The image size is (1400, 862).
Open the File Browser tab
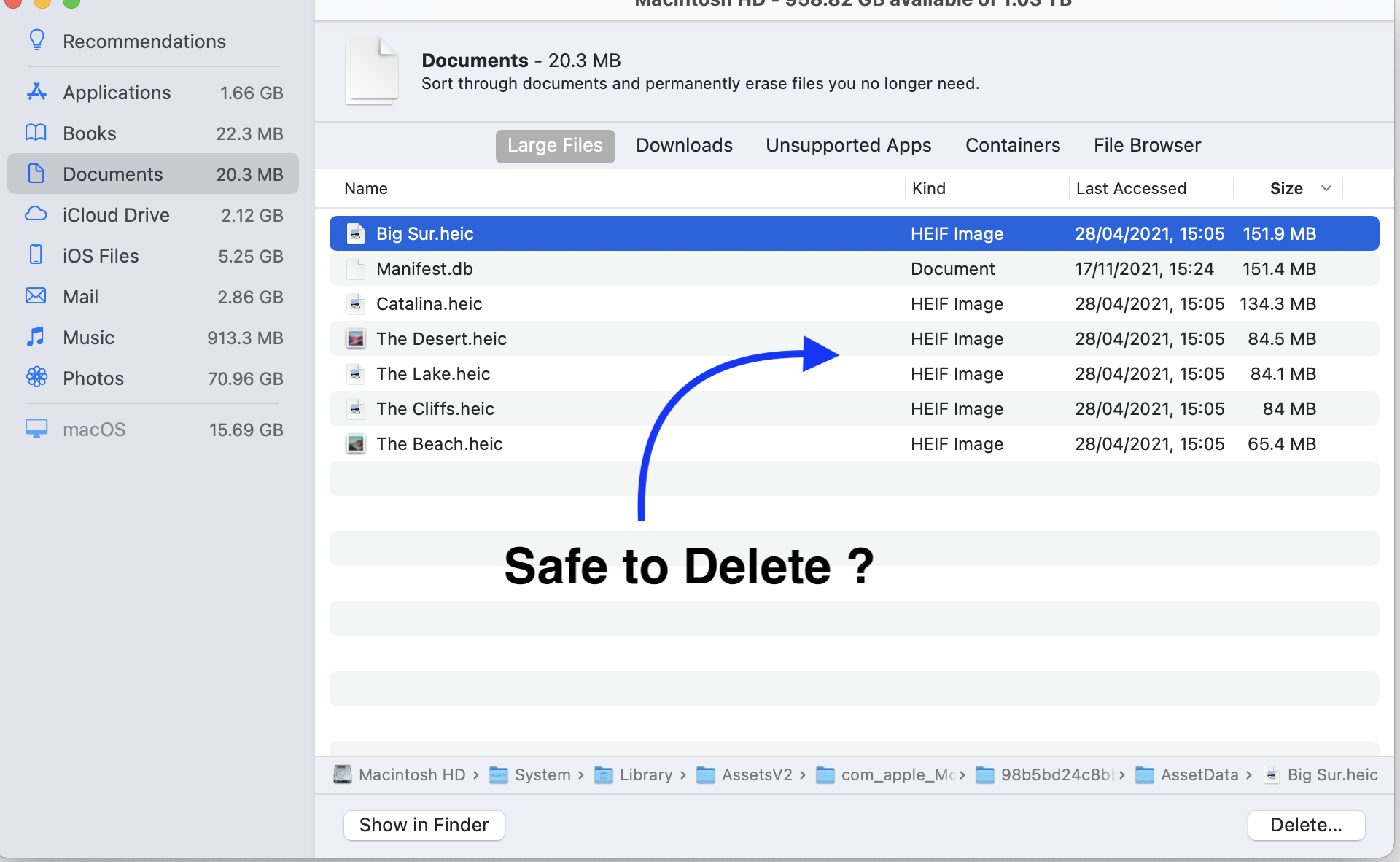pyautogui.click(x=1147, y=145)
